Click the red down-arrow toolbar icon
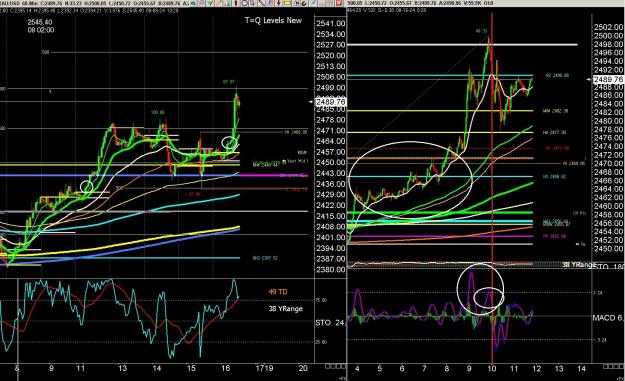This screenshot has height=381, width=625. click(x=278, y=3)
